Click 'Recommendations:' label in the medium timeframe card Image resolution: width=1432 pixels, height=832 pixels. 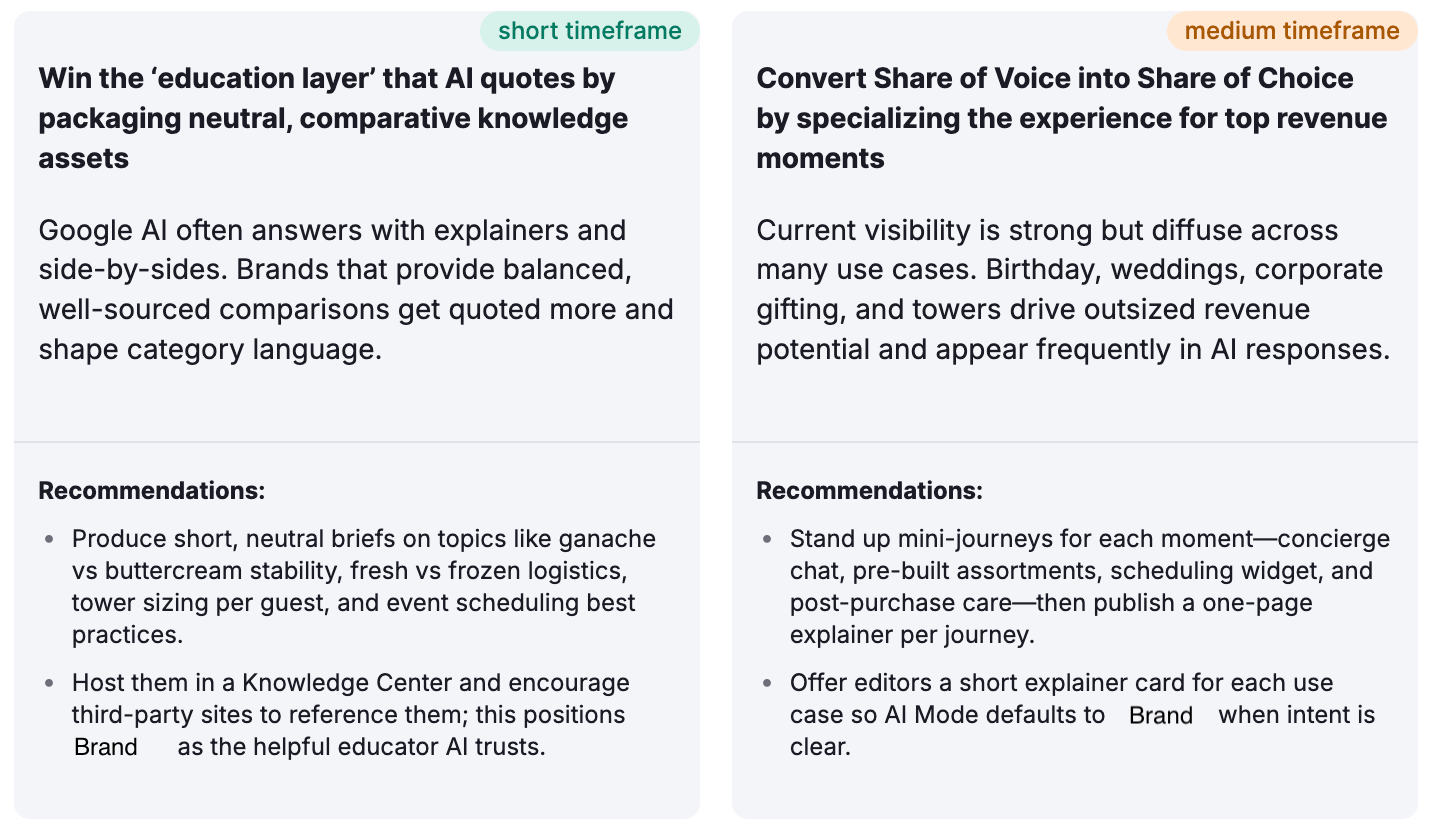coord(870,491)
